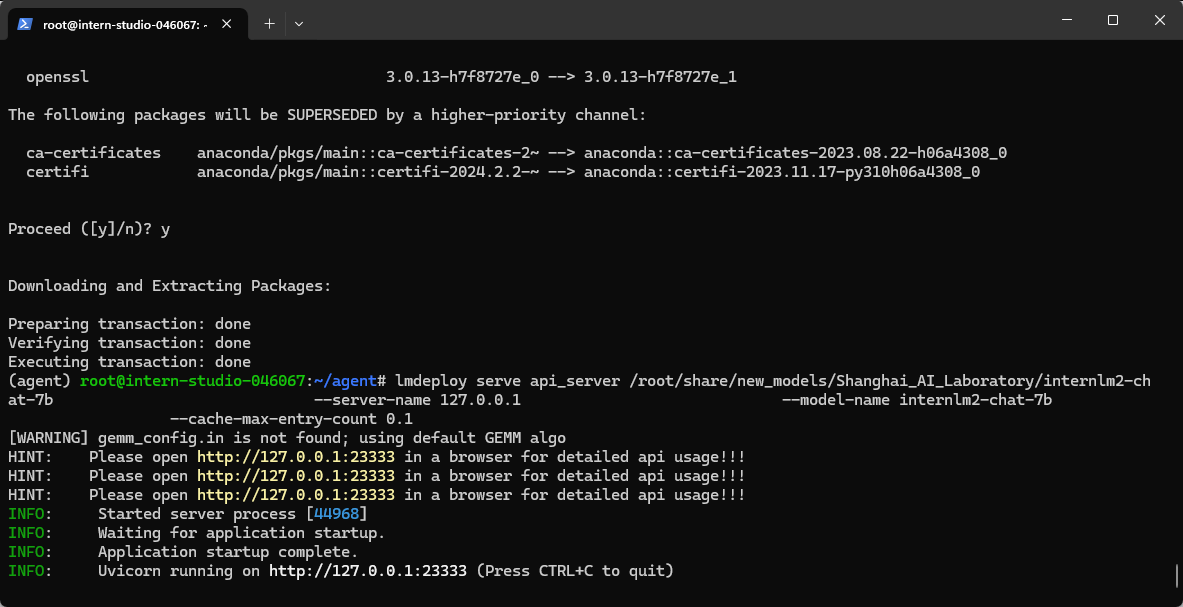Close the terminal window
This screenshot has height=607, width=1183.
(x=1160, y=20)
